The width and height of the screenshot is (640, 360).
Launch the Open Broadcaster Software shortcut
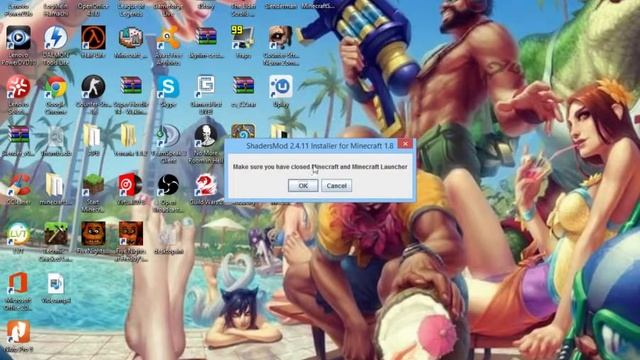point(168,185)
